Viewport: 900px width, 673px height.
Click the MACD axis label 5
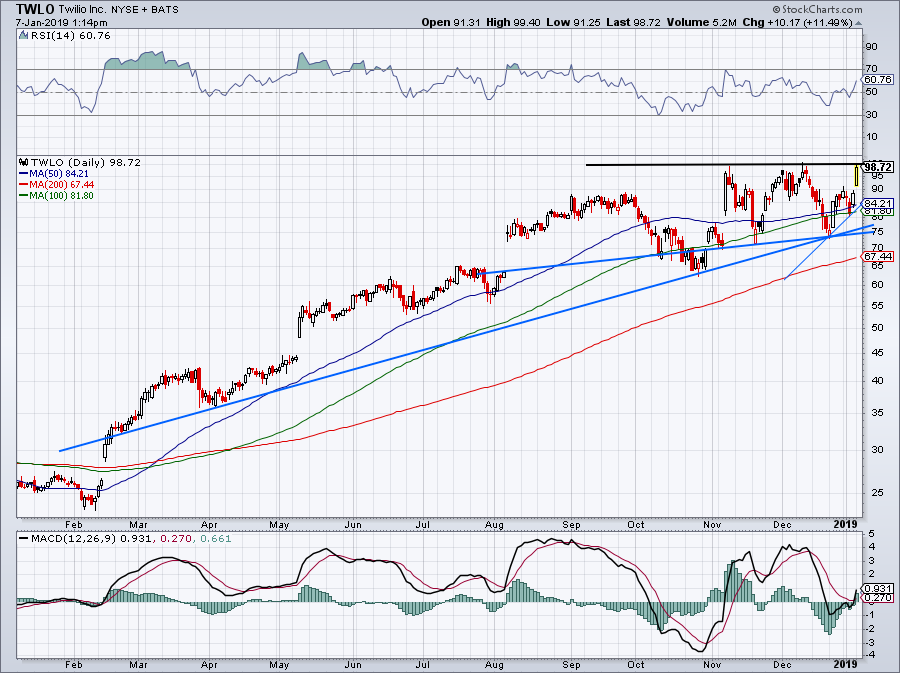(x=872, y=534)
